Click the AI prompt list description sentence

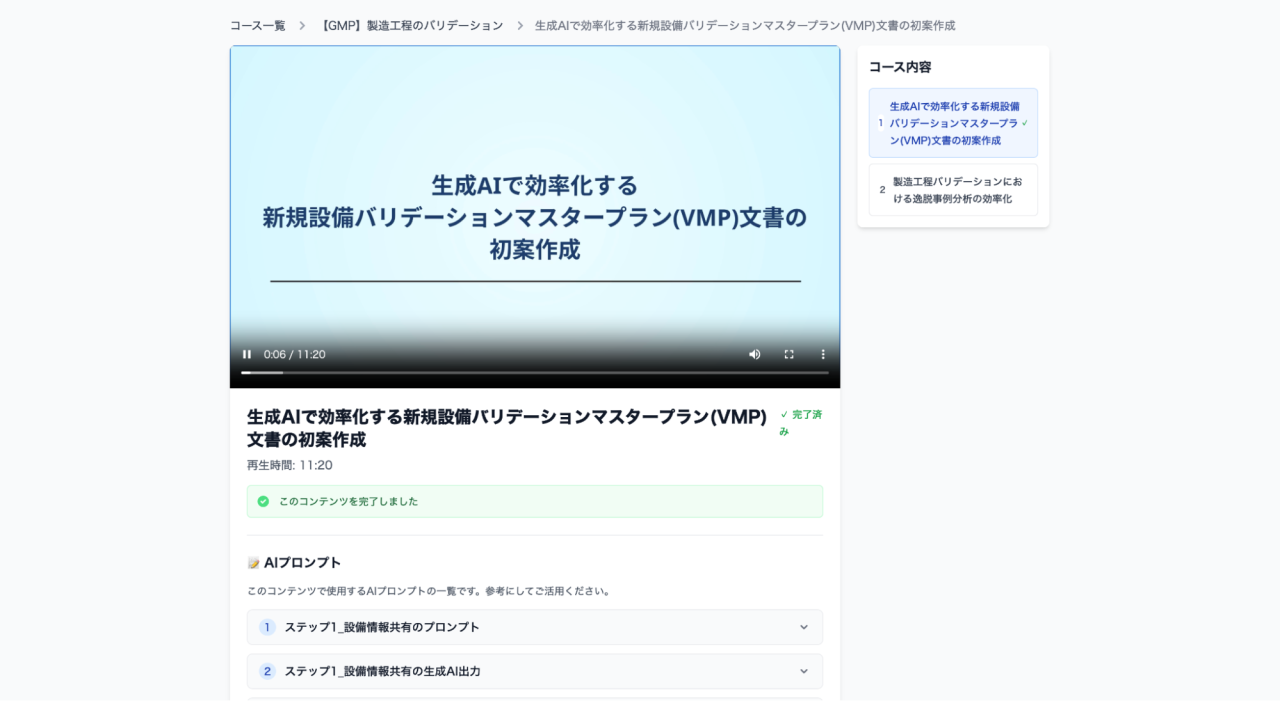tap(429, 591)
